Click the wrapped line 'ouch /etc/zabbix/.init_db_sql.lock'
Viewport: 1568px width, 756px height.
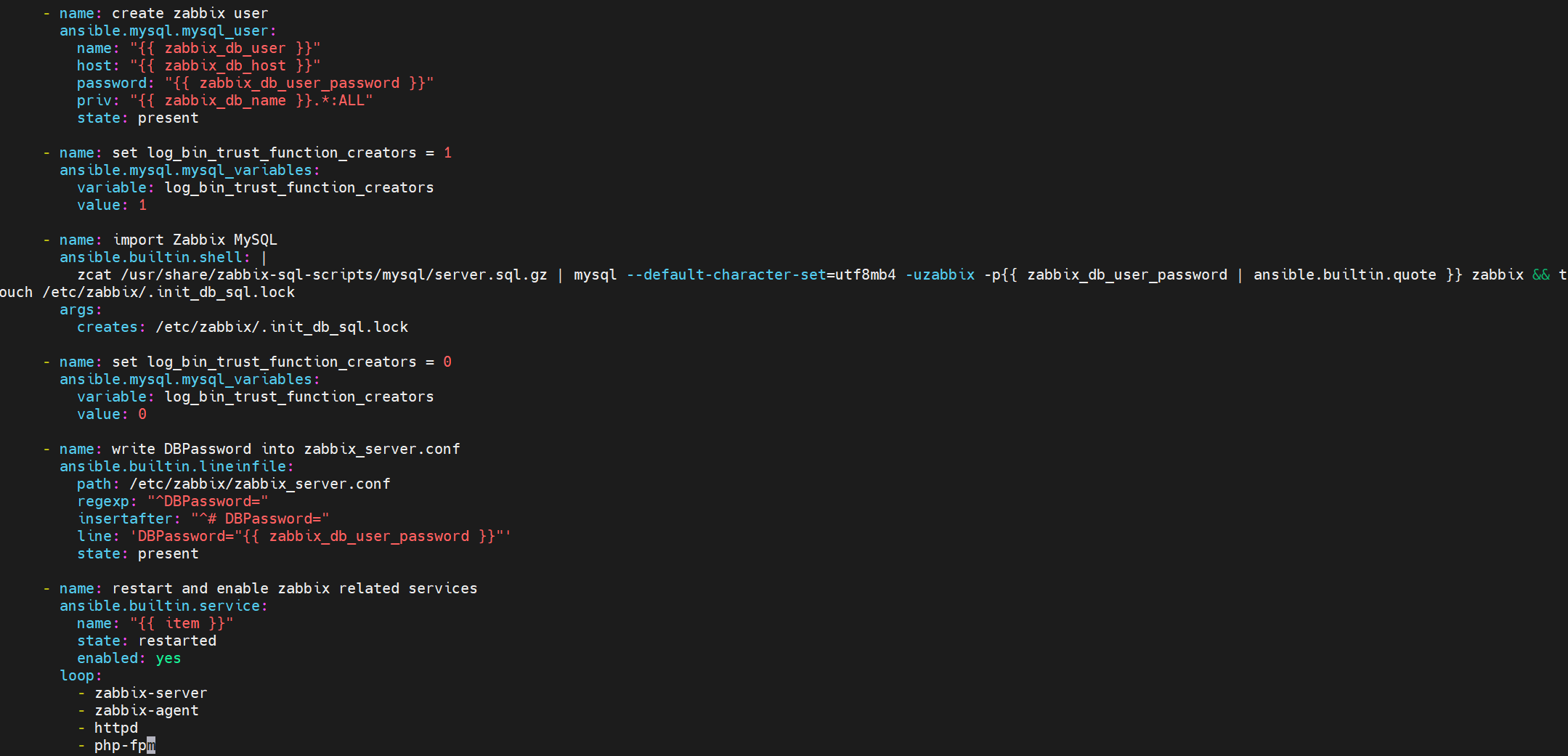147,292
